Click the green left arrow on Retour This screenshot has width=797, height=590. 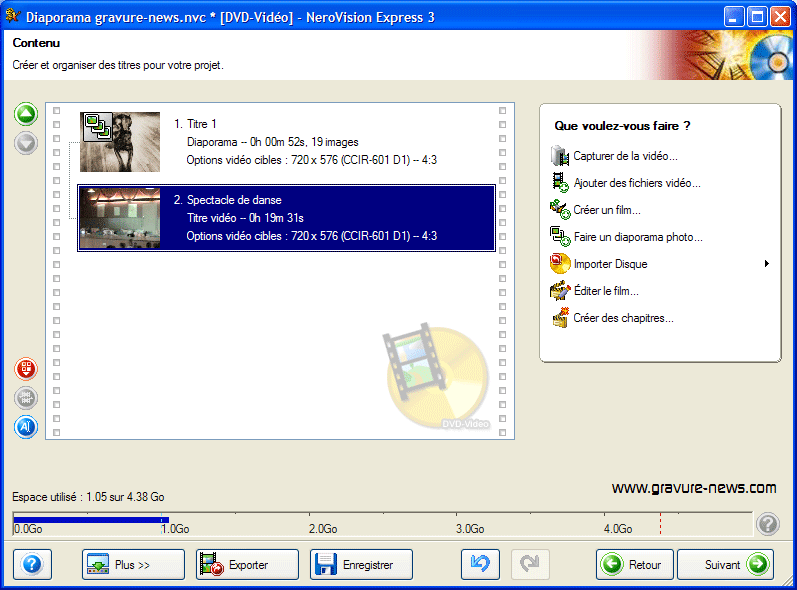(612, 564)
